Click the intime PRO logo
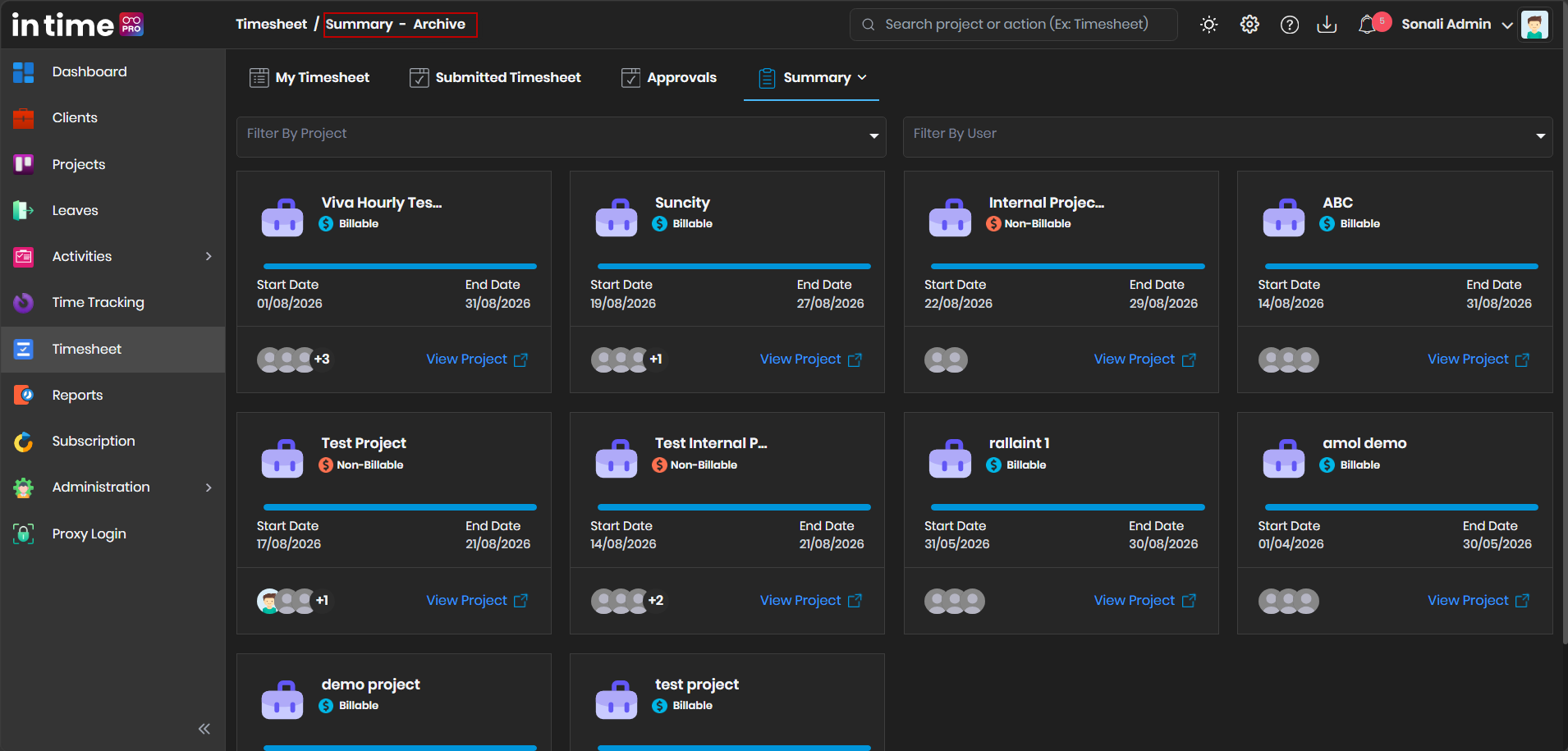The width and height of the screenshot is (1568, 751). tap(77, 25)
